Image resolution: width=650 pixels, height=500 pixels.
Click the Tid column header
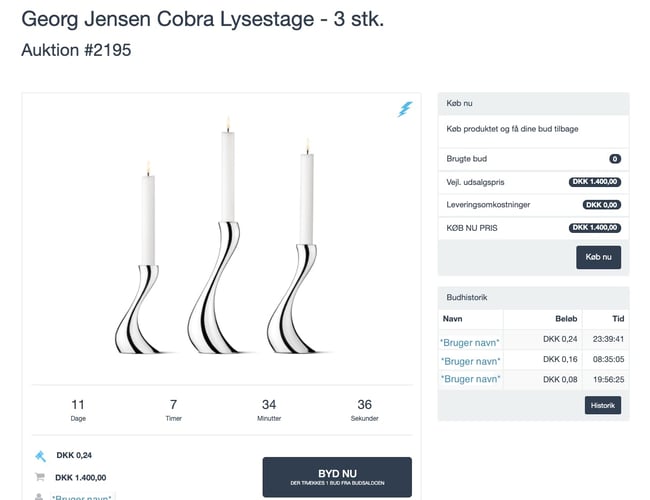(618, 319)
